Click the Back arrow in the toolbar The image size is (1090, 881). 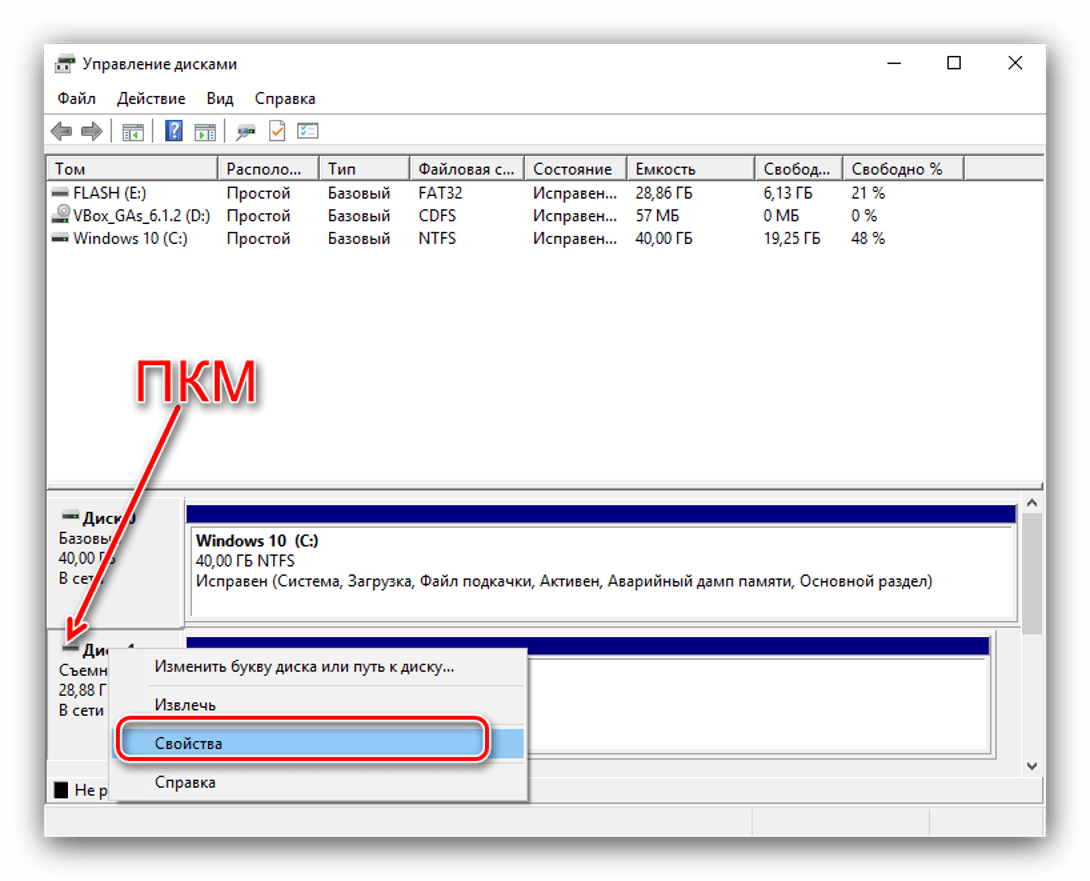(61, 131)
